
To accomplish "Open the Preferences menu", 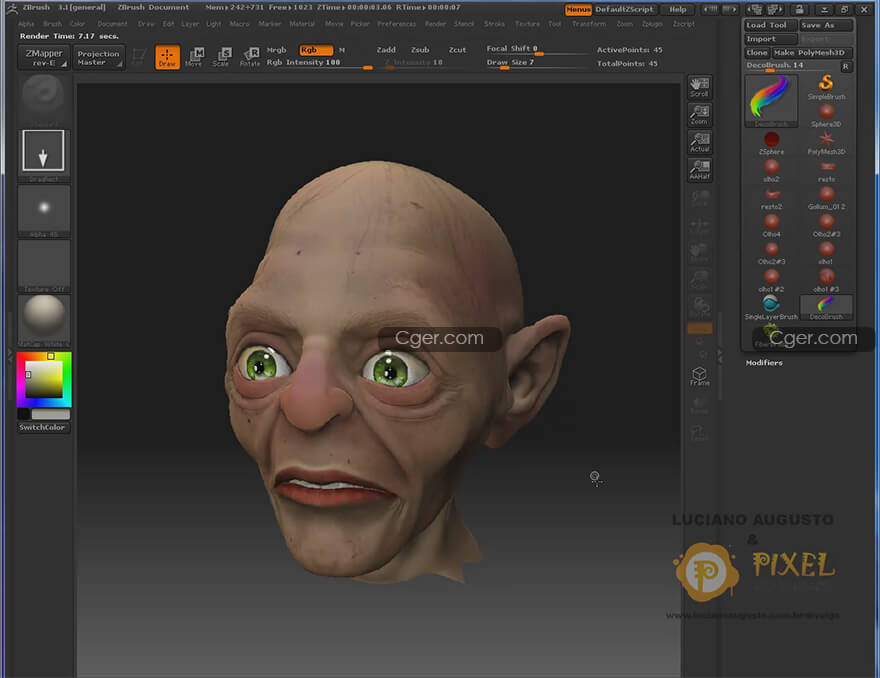I will point(396,24).
